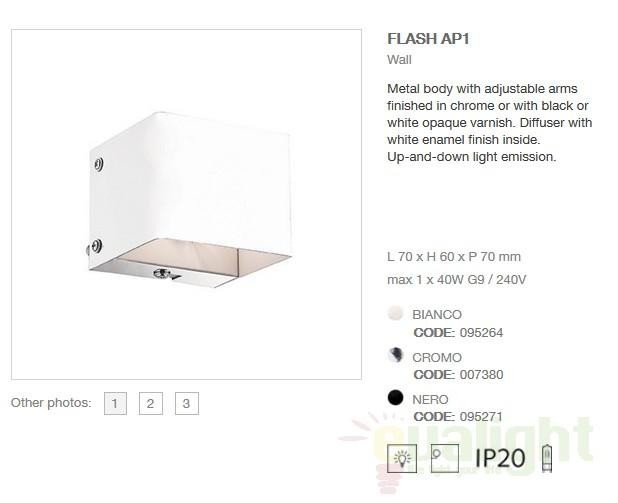Click the FLASH AP1 product title

428,39
